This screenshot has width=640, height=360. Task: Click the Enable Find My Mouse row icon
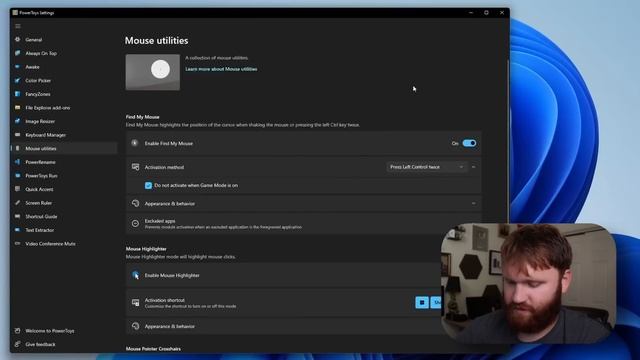click(x=135, y=143)
